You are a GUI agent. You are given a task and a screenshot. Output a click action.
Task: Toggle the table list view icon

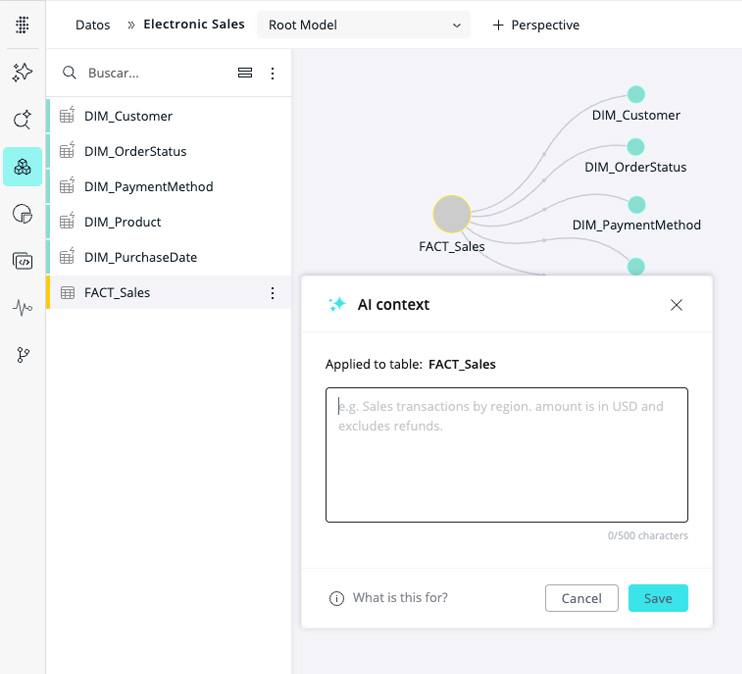[245, 73]
